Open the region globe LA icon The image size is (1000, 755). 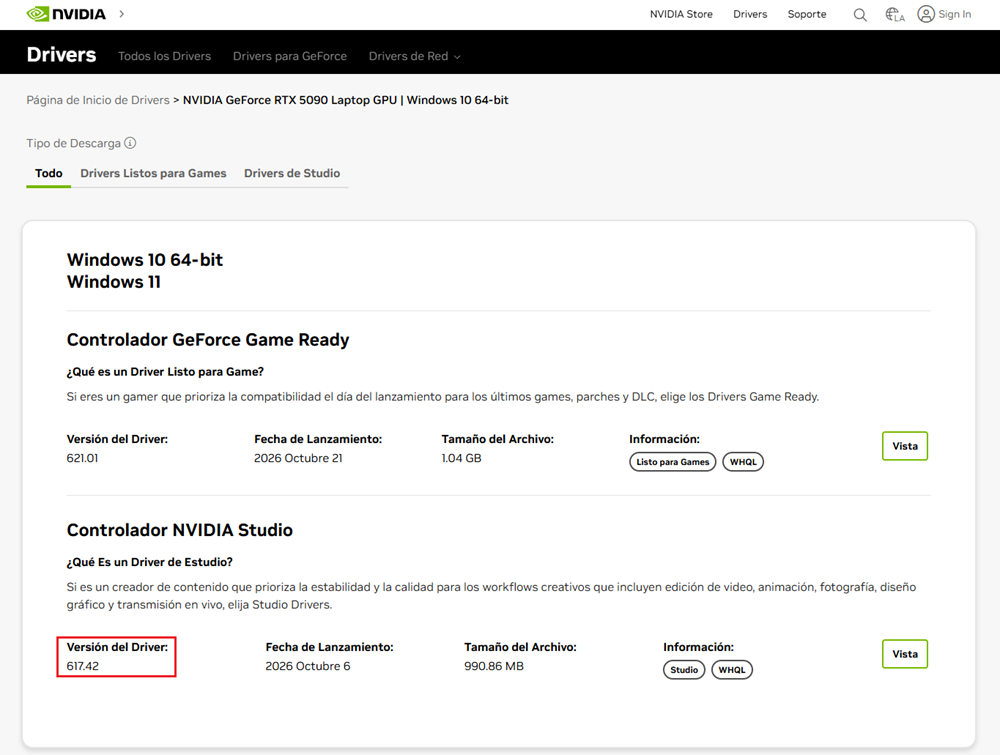point(894,15)
